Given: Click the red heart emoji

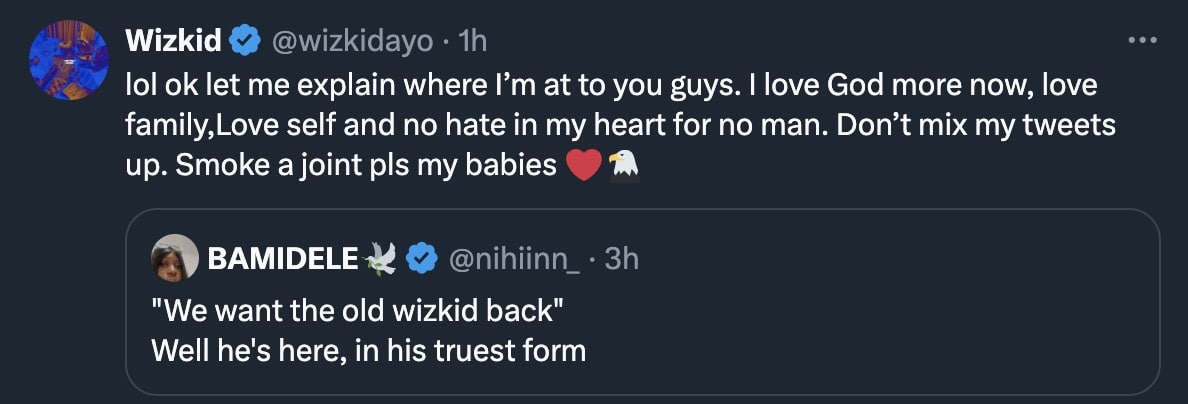Looking at the screenshot, I should [x=583, y=165].
